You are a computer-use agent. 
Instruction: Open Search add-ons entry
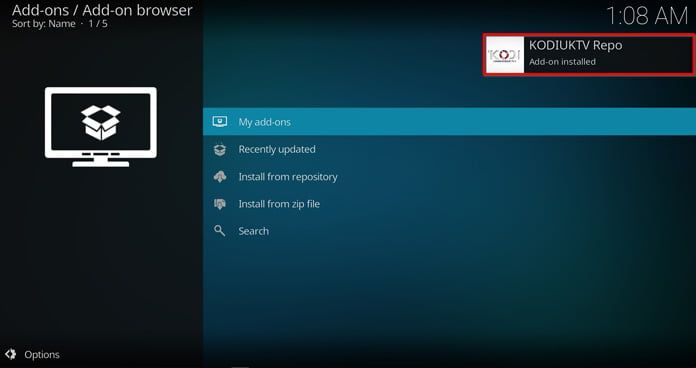[449, 231]
